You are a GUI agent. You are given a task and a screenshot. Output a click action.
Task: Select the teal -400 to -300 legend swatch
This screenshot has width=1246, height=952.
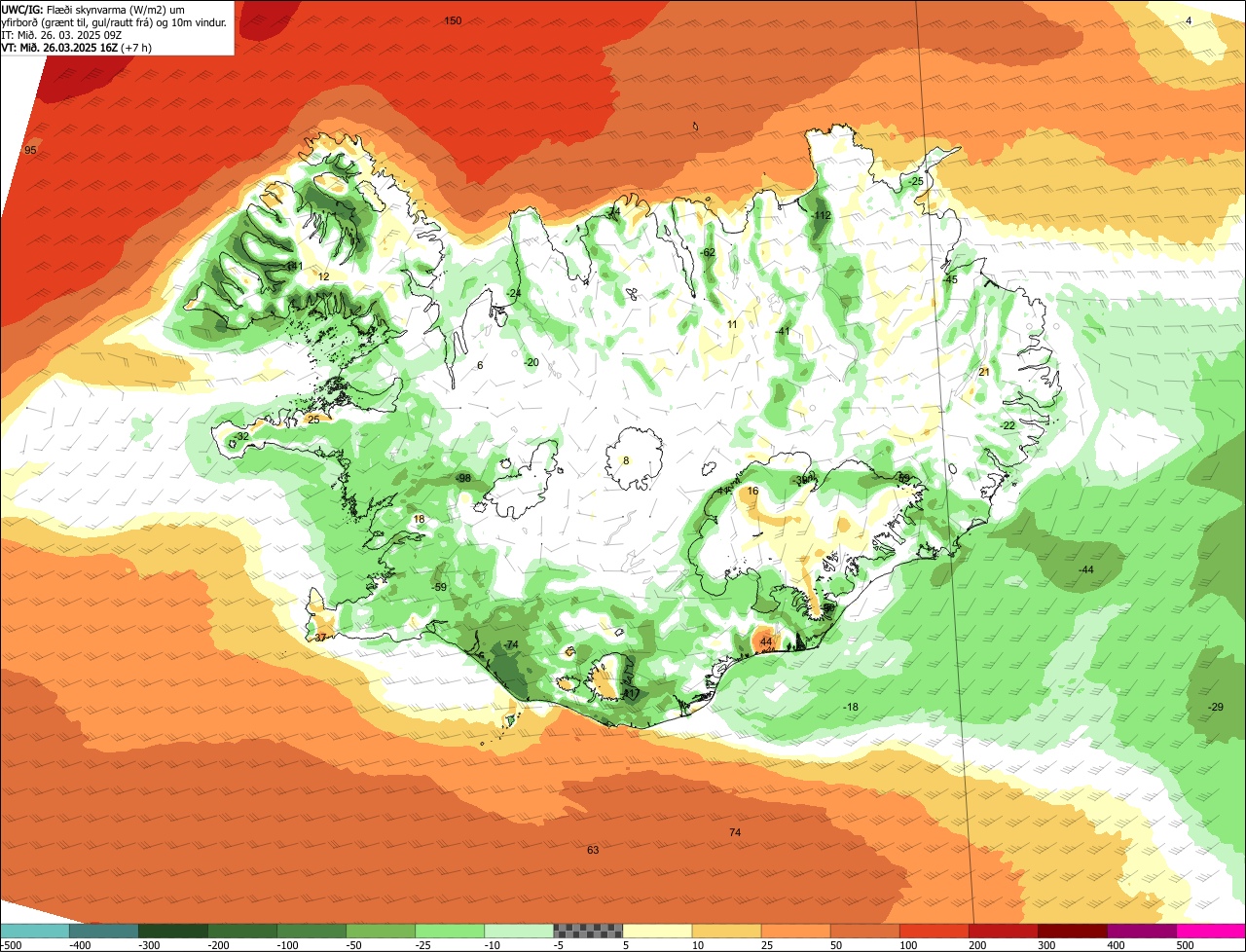click(104, 930)
